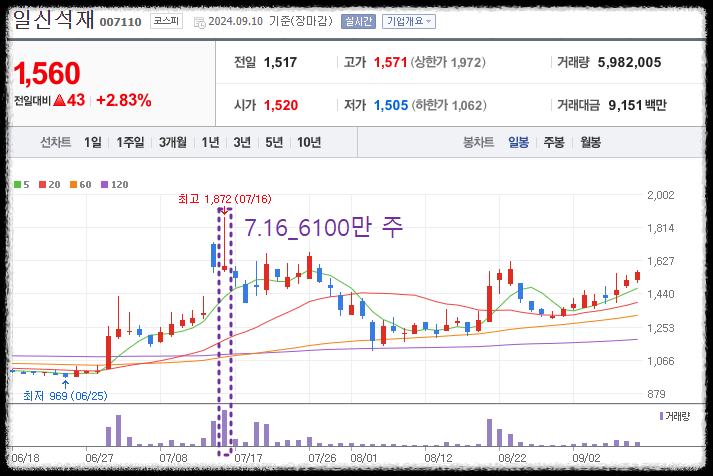This screenshot has width=713, height=476.
Task: Click the 거래대금 value 9,151 백만
Action: point(638,105)
